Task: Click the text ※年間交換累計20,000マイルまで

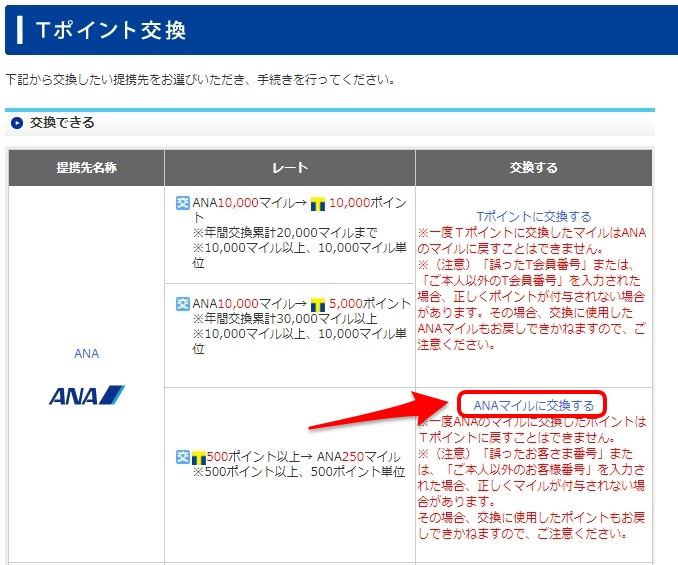Action: [285, 233]
